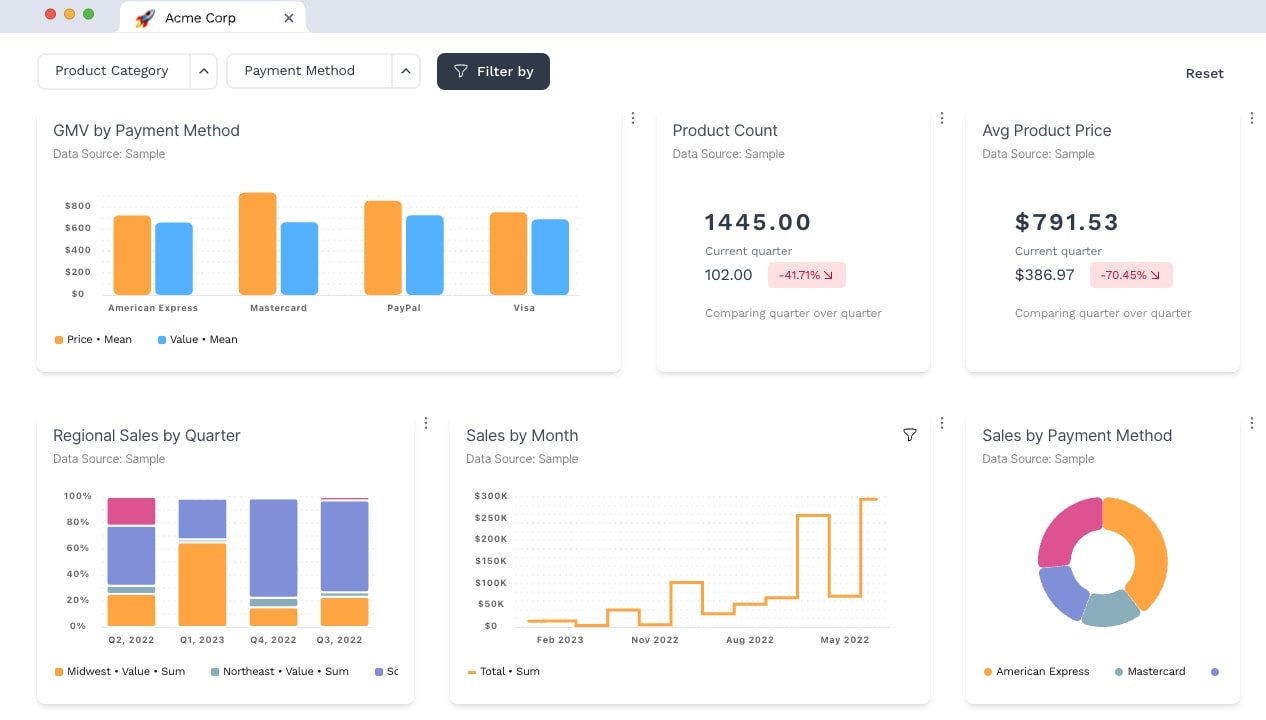Click the -41.71% change badge
Viewport: 1266px width, 720px height.
pyautogui.click(x=807, y=275)
